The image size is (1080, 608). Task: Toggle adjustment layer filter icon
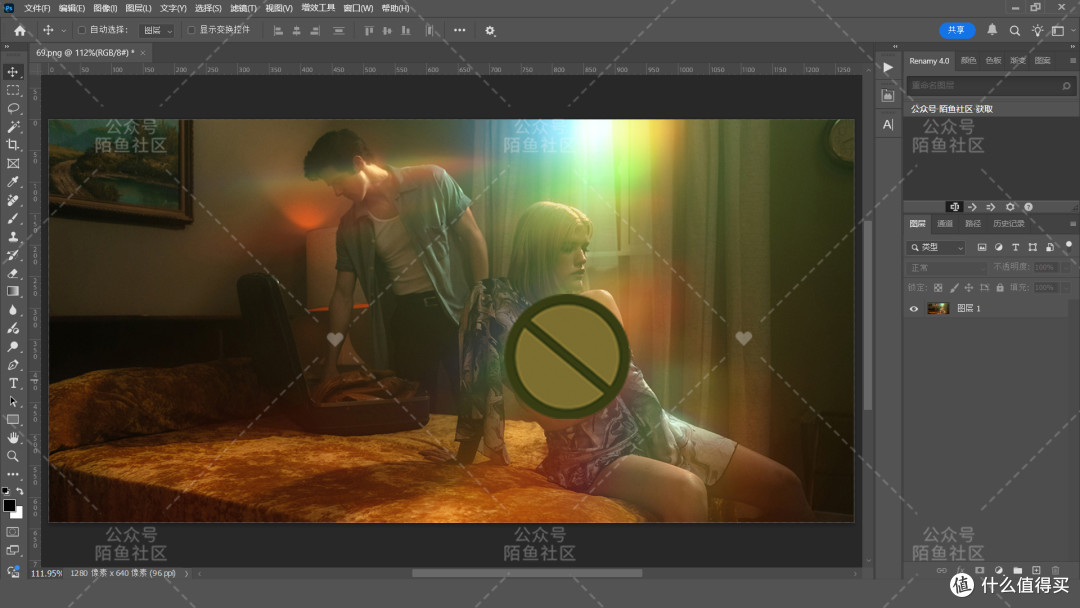coord(998,247)
